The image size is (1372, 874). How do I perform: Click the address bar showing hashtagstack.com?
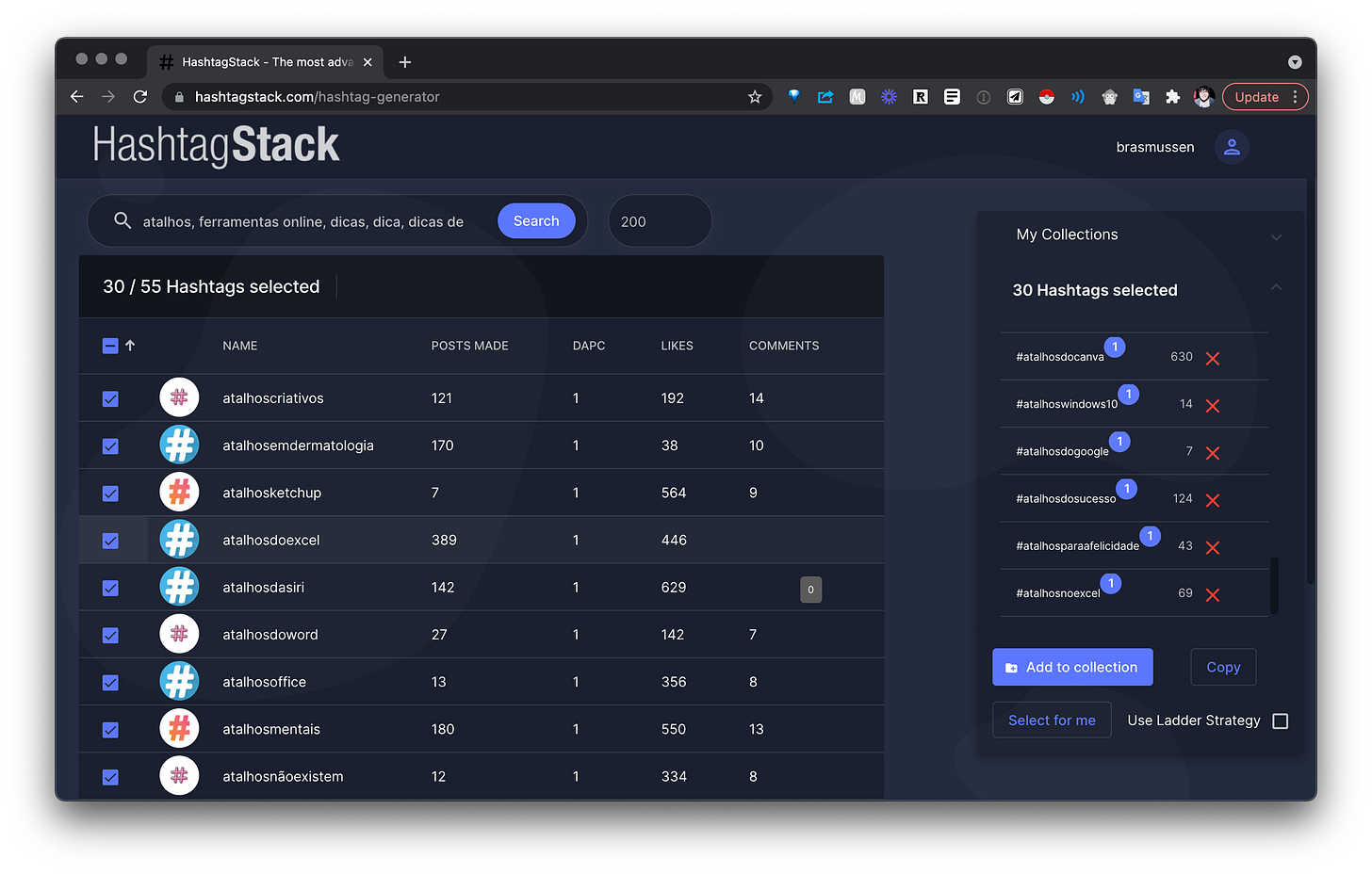point(465,97)
